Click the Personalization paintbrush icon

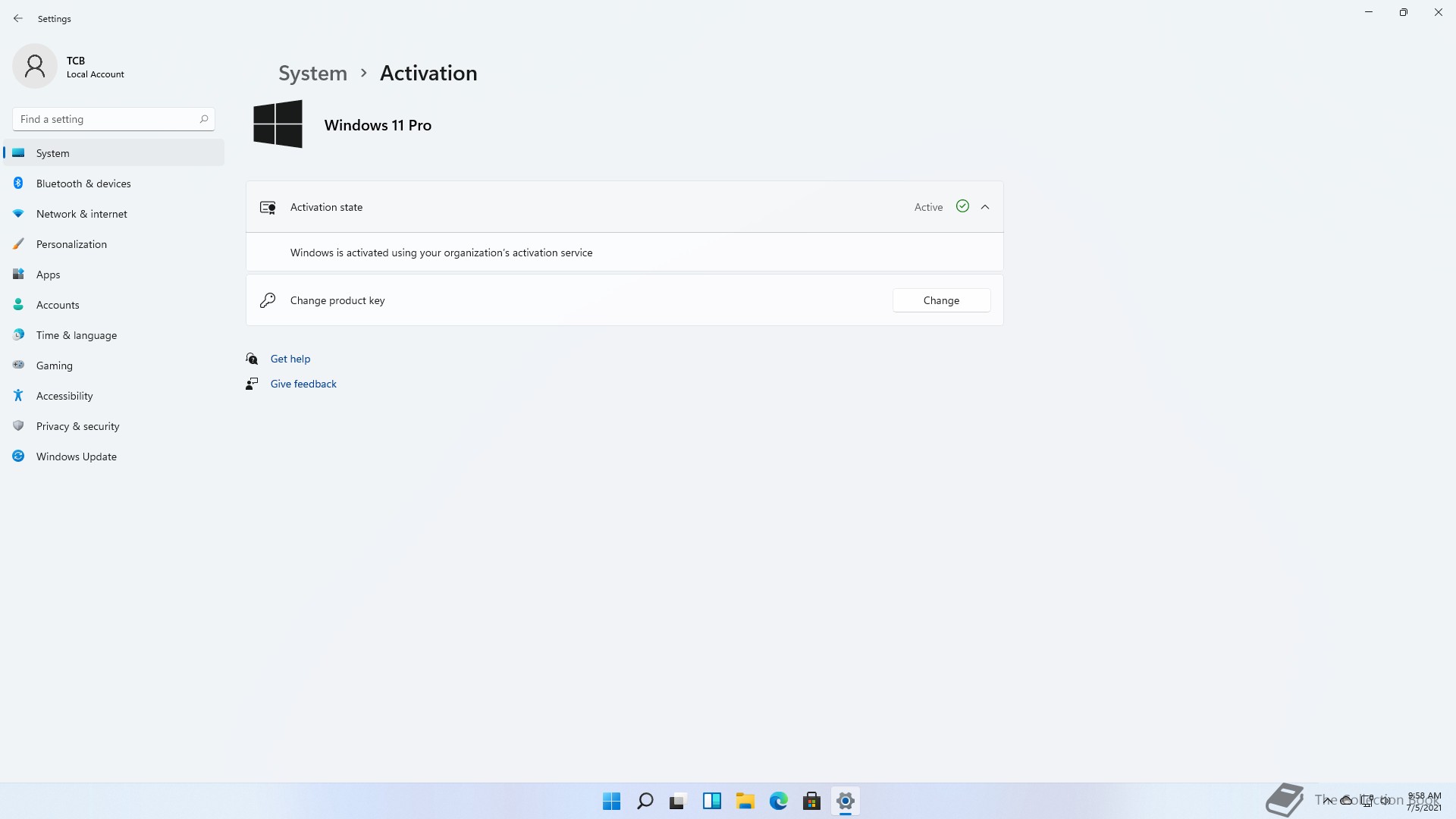[x=18, y=244]
